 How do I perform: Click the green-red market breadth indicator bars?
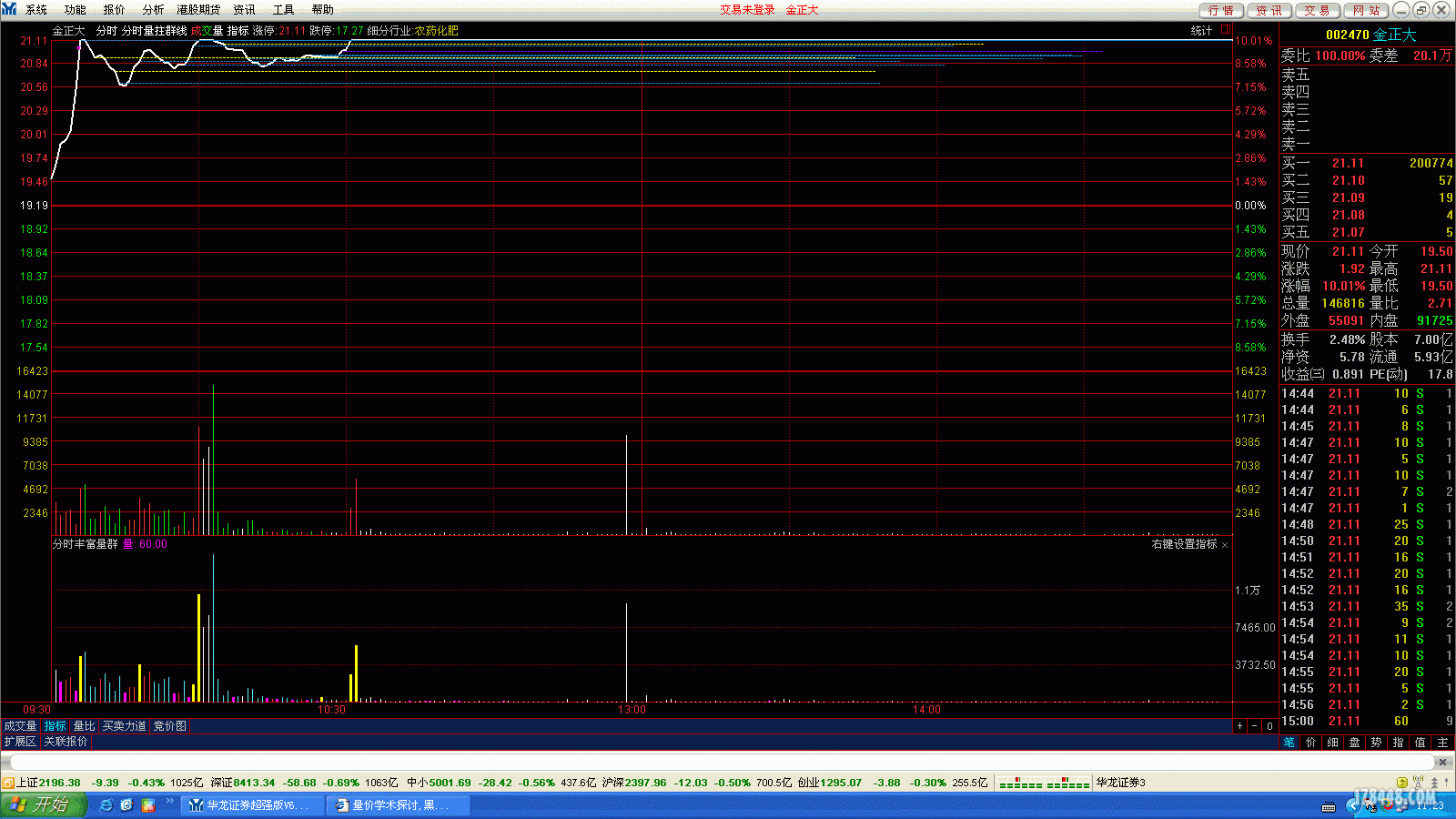click(1044, 783)
